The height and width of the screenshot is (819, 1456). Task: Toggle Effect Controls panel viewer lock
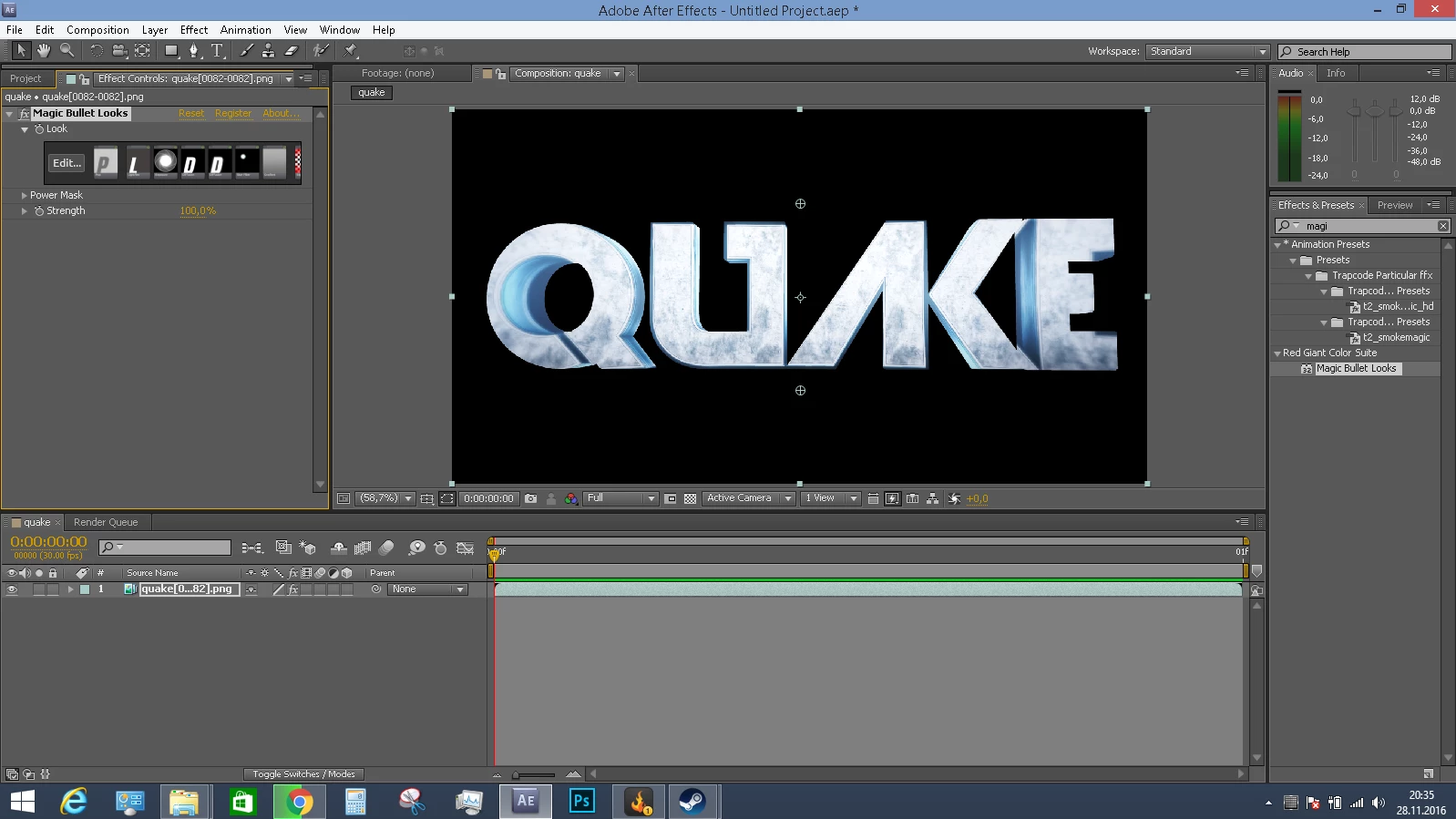[x=84, y=79]
